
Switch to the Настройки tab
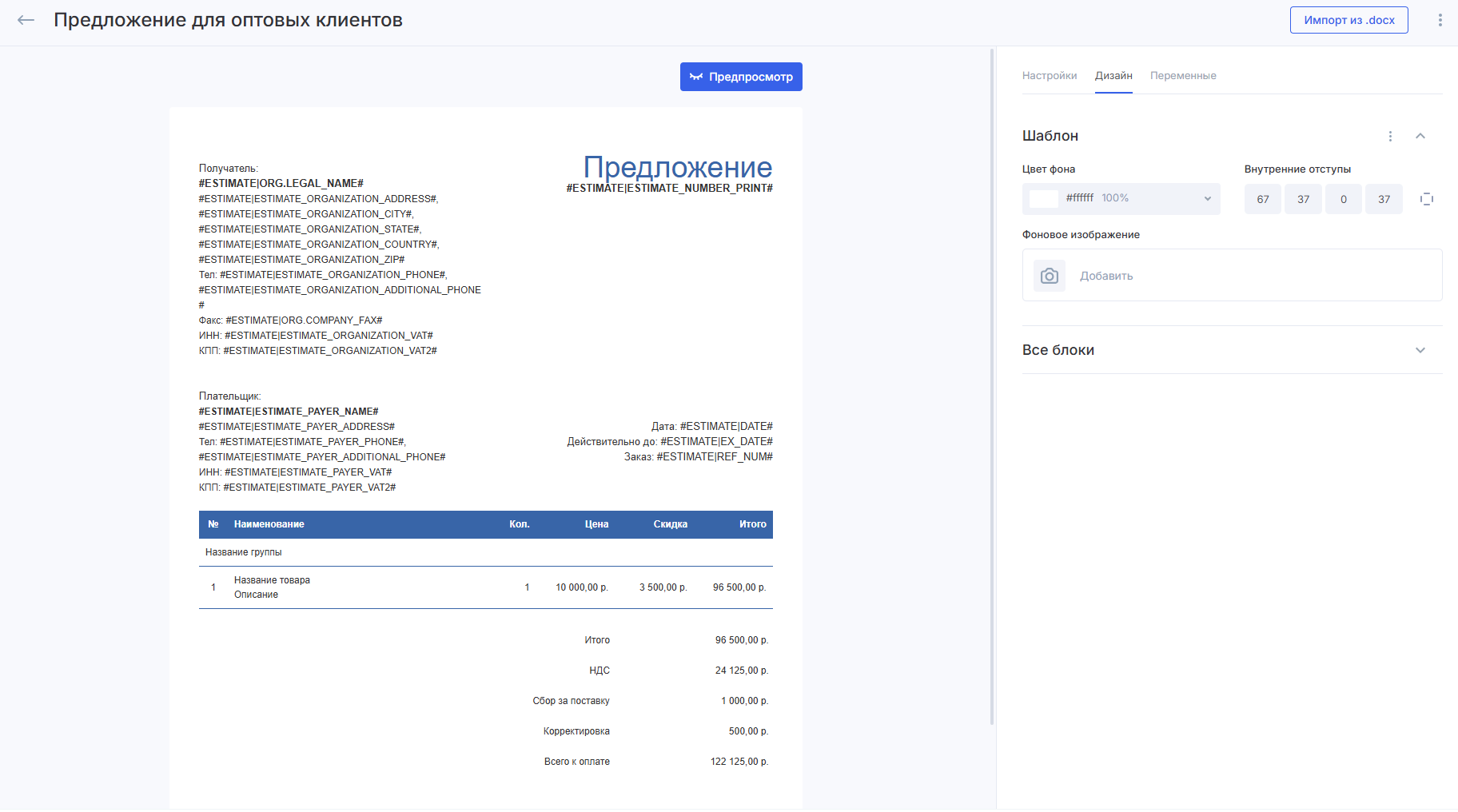pyautogui.click(x=1049, y=76)
